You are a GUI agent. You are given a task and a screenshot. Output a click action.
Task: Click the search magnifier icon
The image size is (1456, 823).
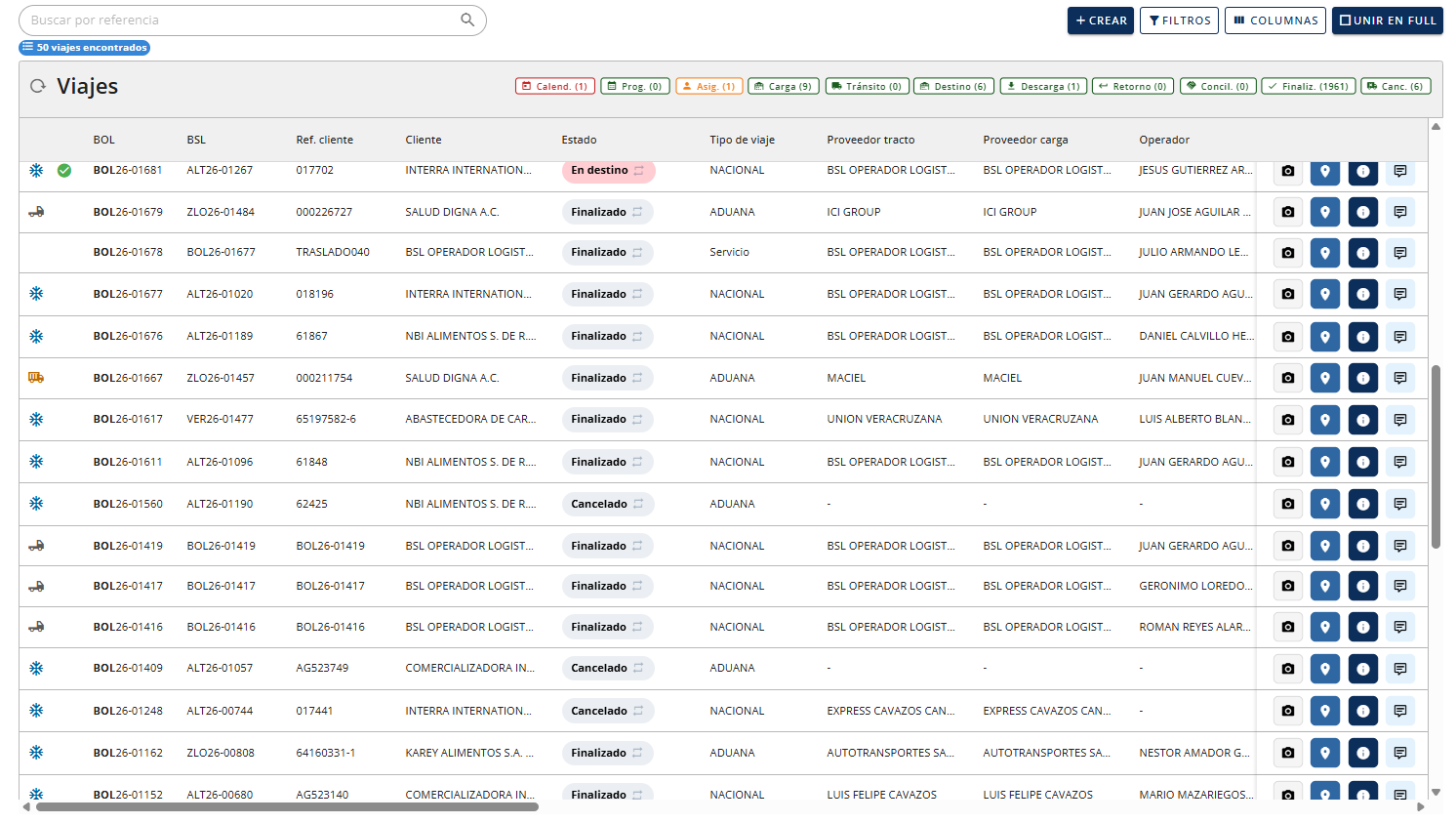click(467, 20)
